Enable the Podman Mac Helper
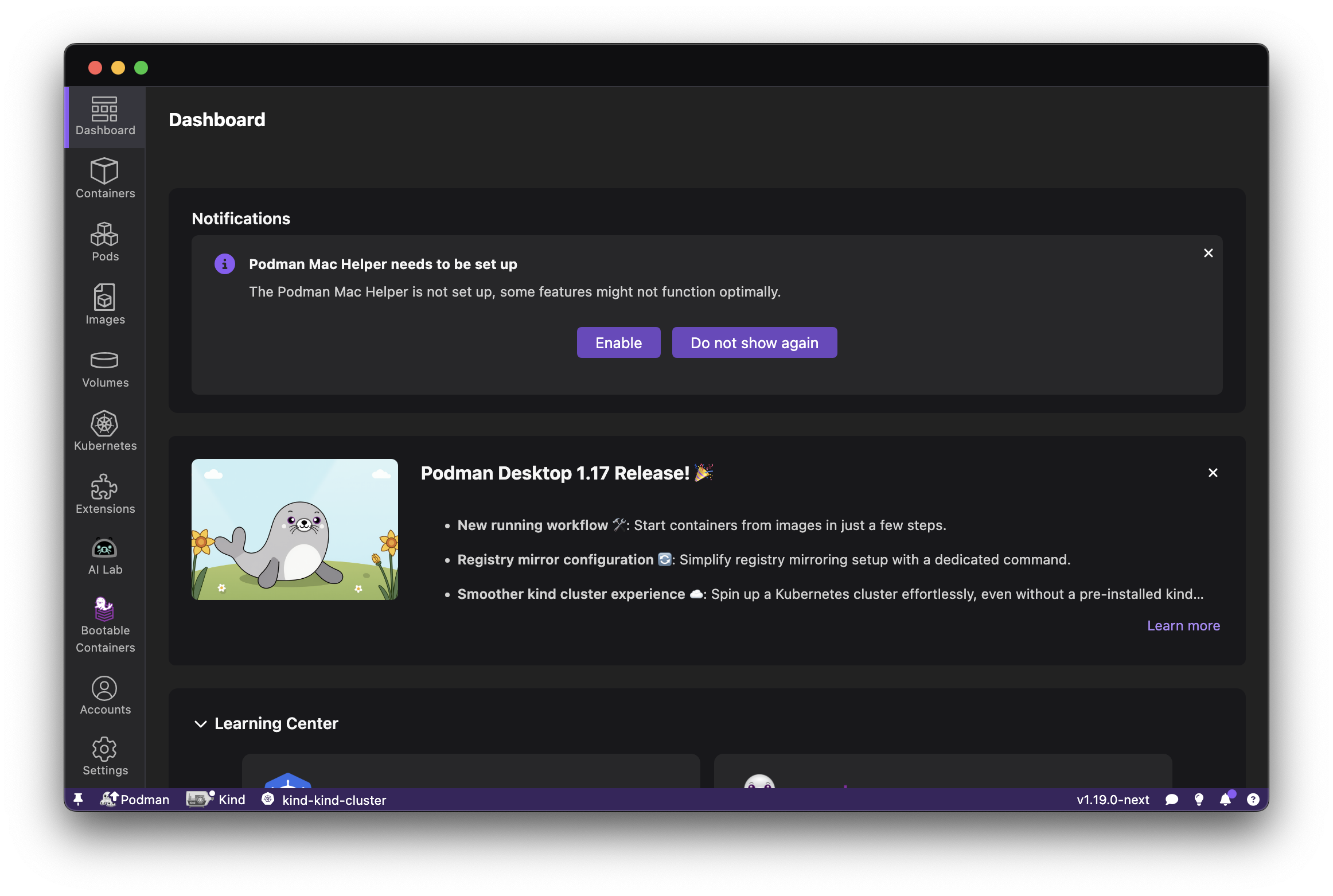Image resolution: width=1333 pixels, height=896 pixels. click(618, 342)
